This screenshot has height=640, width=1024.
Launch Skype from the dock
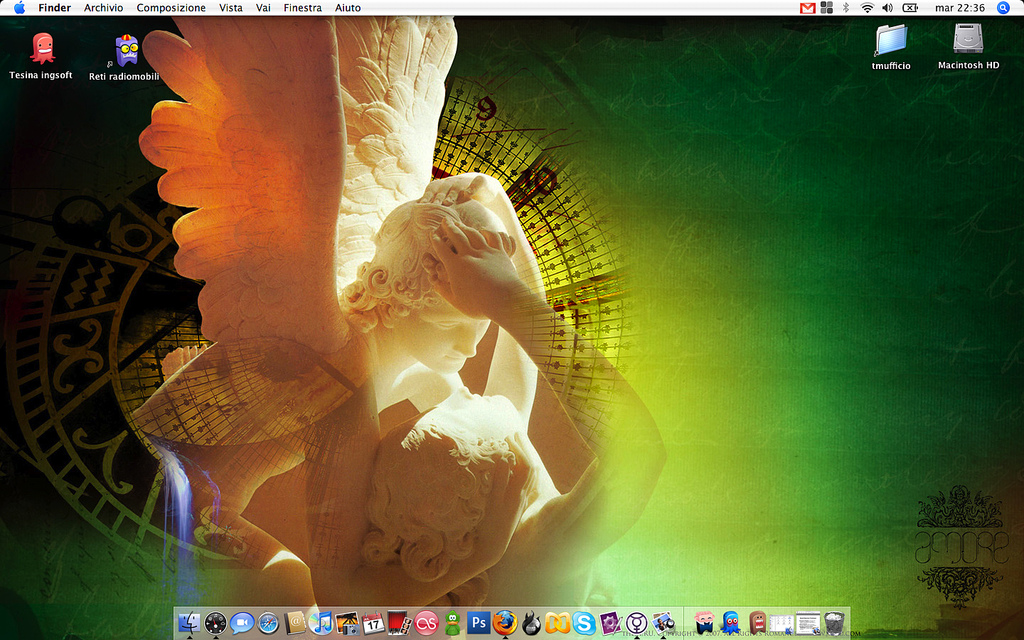(584, 623)
